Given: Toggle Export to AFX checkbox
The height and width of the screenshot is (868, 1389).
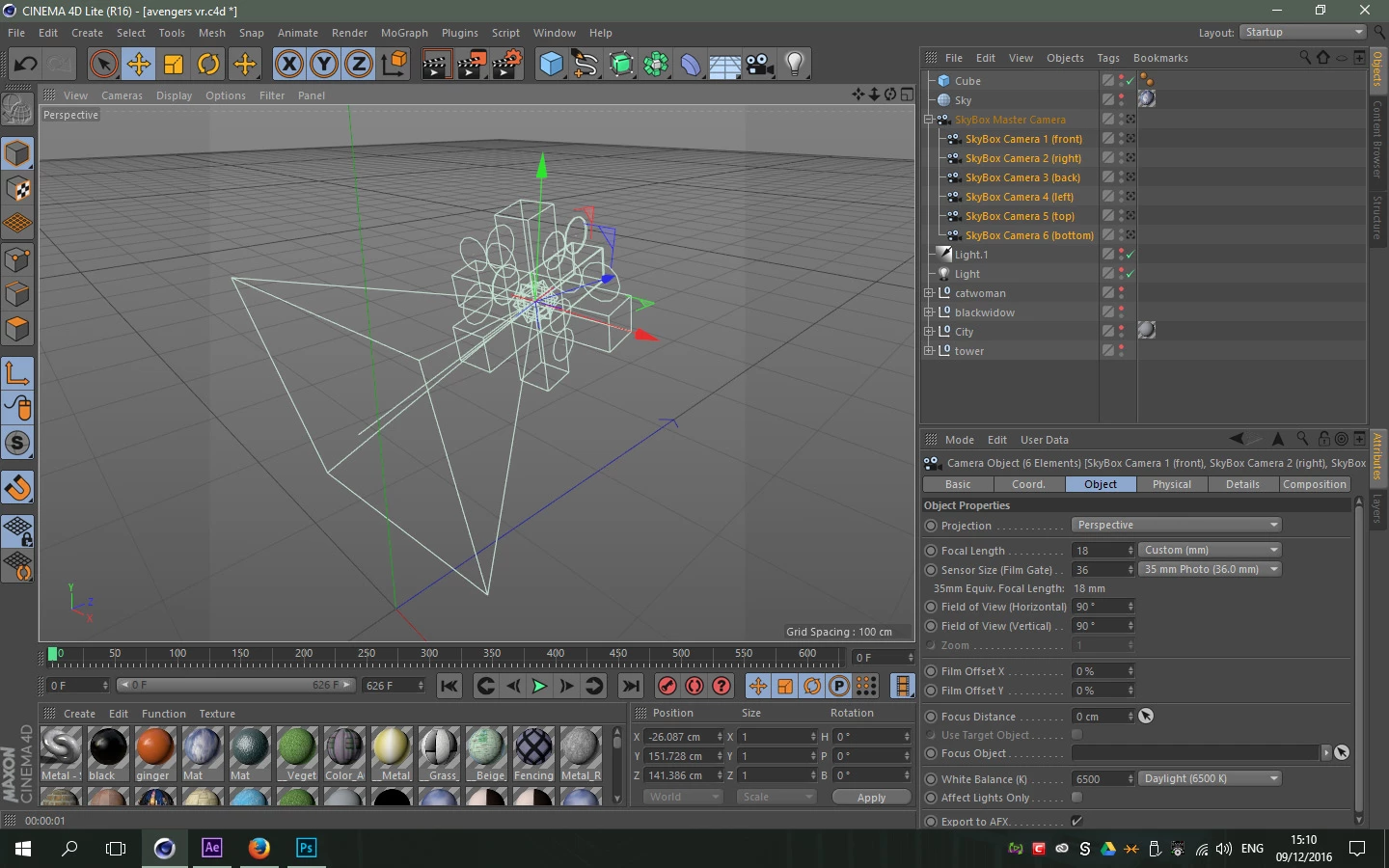Looking at the screenshot, I should point(1076,822).
